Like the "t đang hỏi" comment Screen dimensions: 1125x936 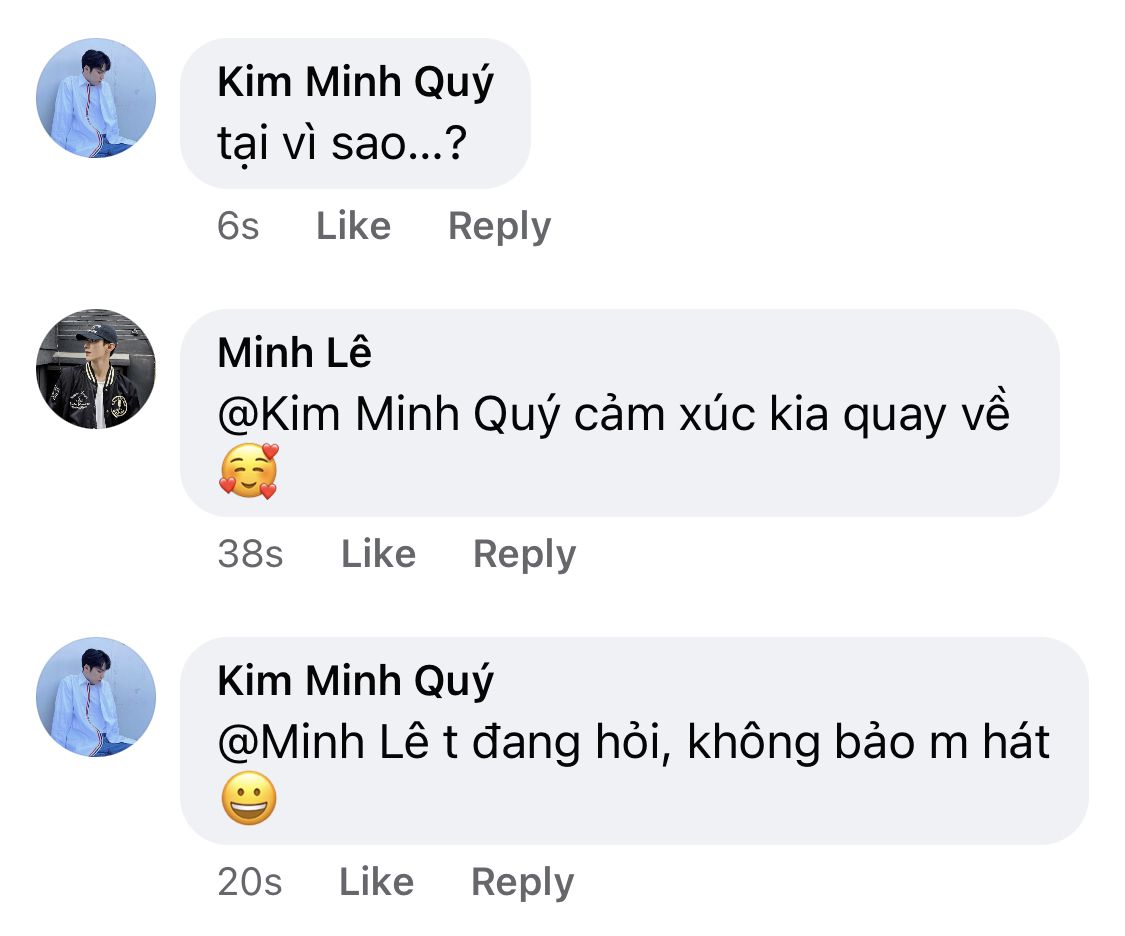[x=376, y=882]
